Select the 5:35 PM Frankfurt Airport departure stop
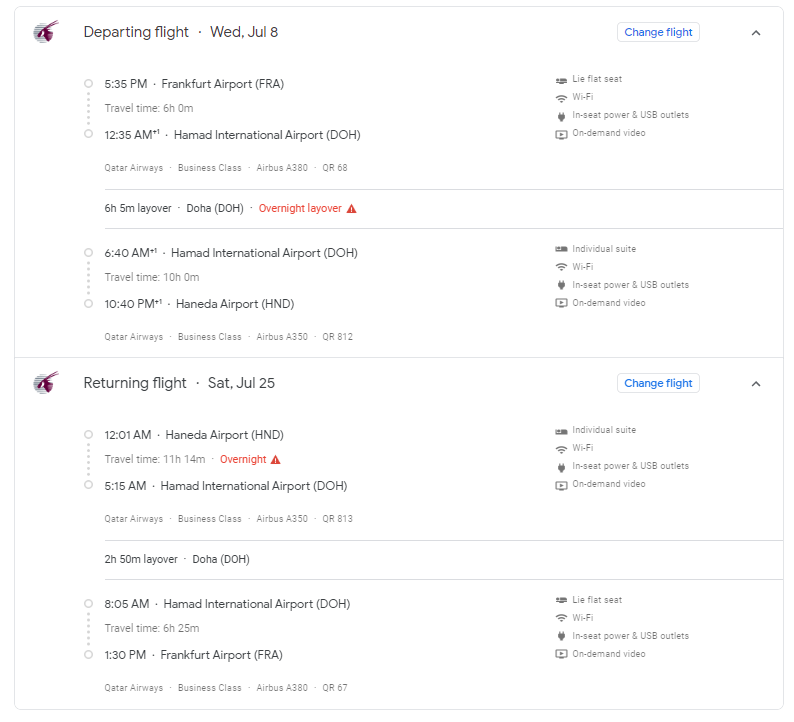This screenshot has width=794, height=722. pyautogui.click(x=194, y=84)
